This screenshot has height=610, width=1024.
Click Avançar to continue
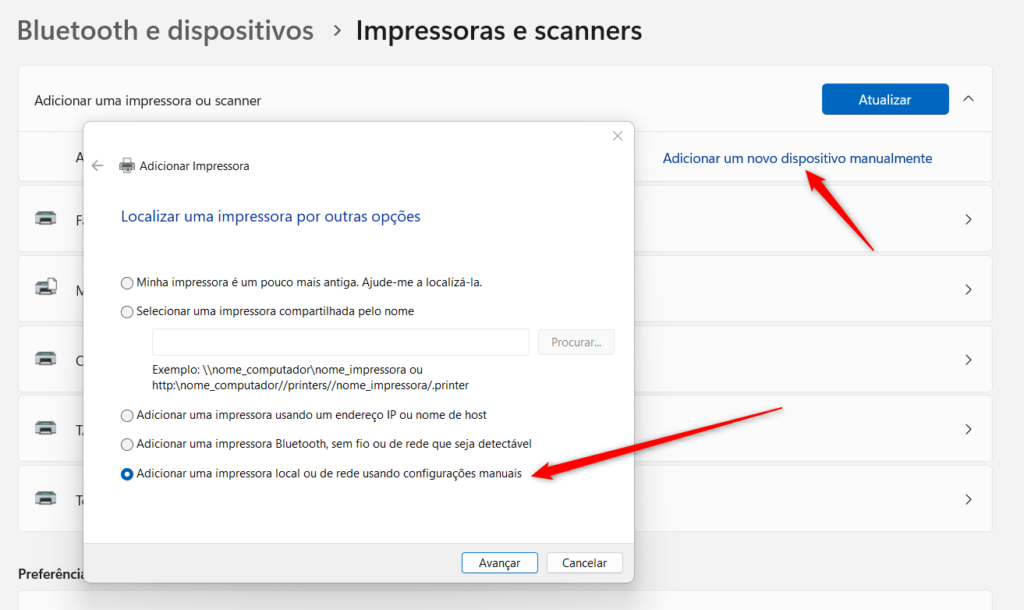[499, 563]
